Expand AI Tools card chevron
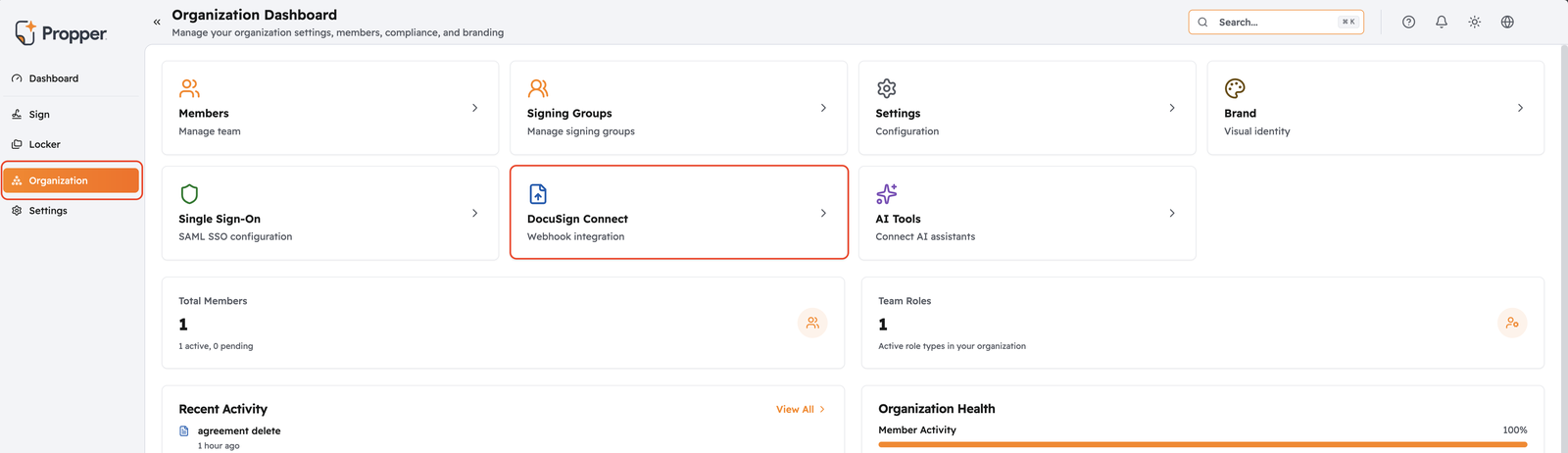 coord(1172,213)
